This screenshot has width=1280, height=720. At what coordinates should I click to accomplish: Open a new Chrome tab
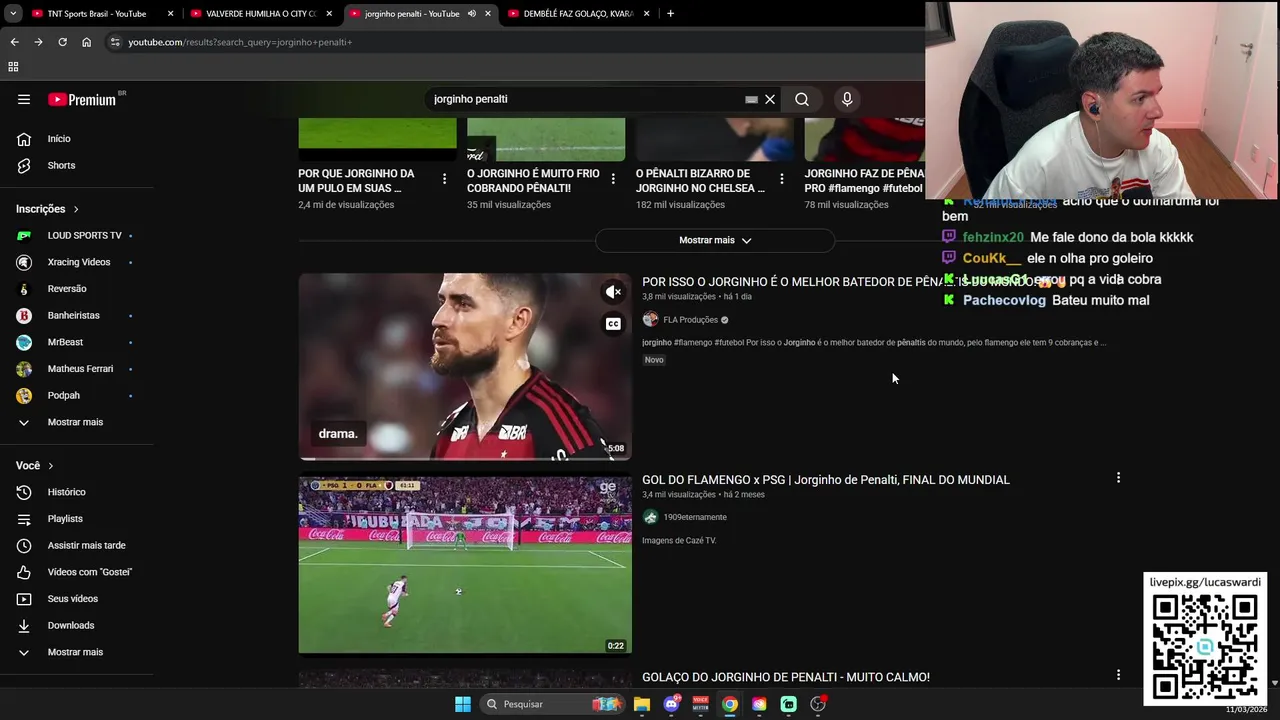[670, 14]
